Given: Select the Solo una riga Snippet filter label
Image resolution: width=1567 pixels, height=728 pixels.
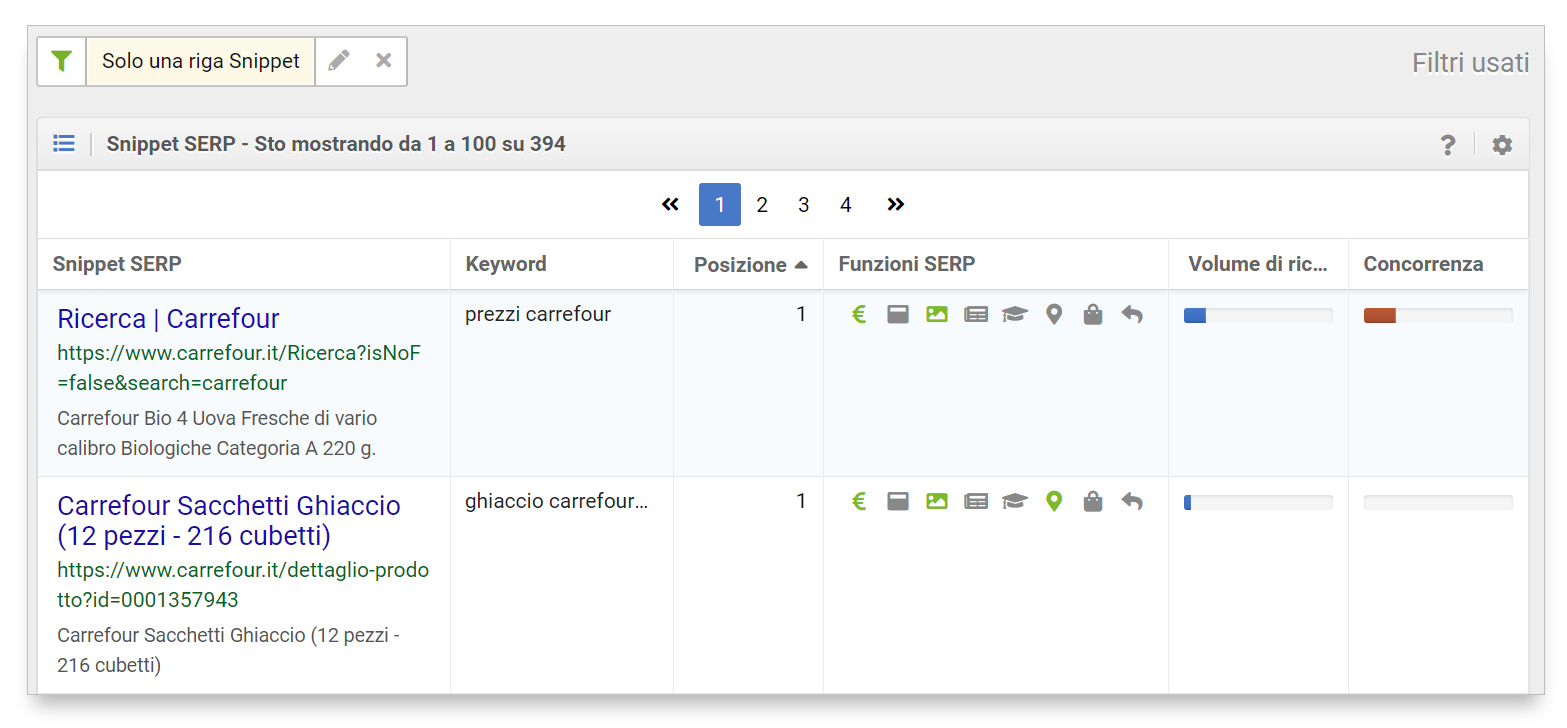Looking at the screenshot, I should [201, 61].
